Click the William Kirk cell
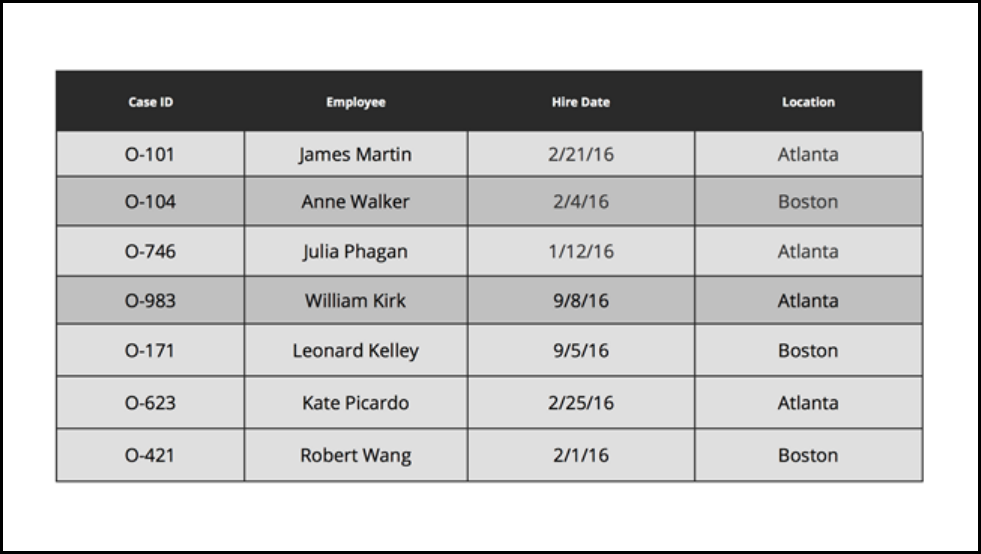Screen dimensions: 981x554 pos(355,300)
